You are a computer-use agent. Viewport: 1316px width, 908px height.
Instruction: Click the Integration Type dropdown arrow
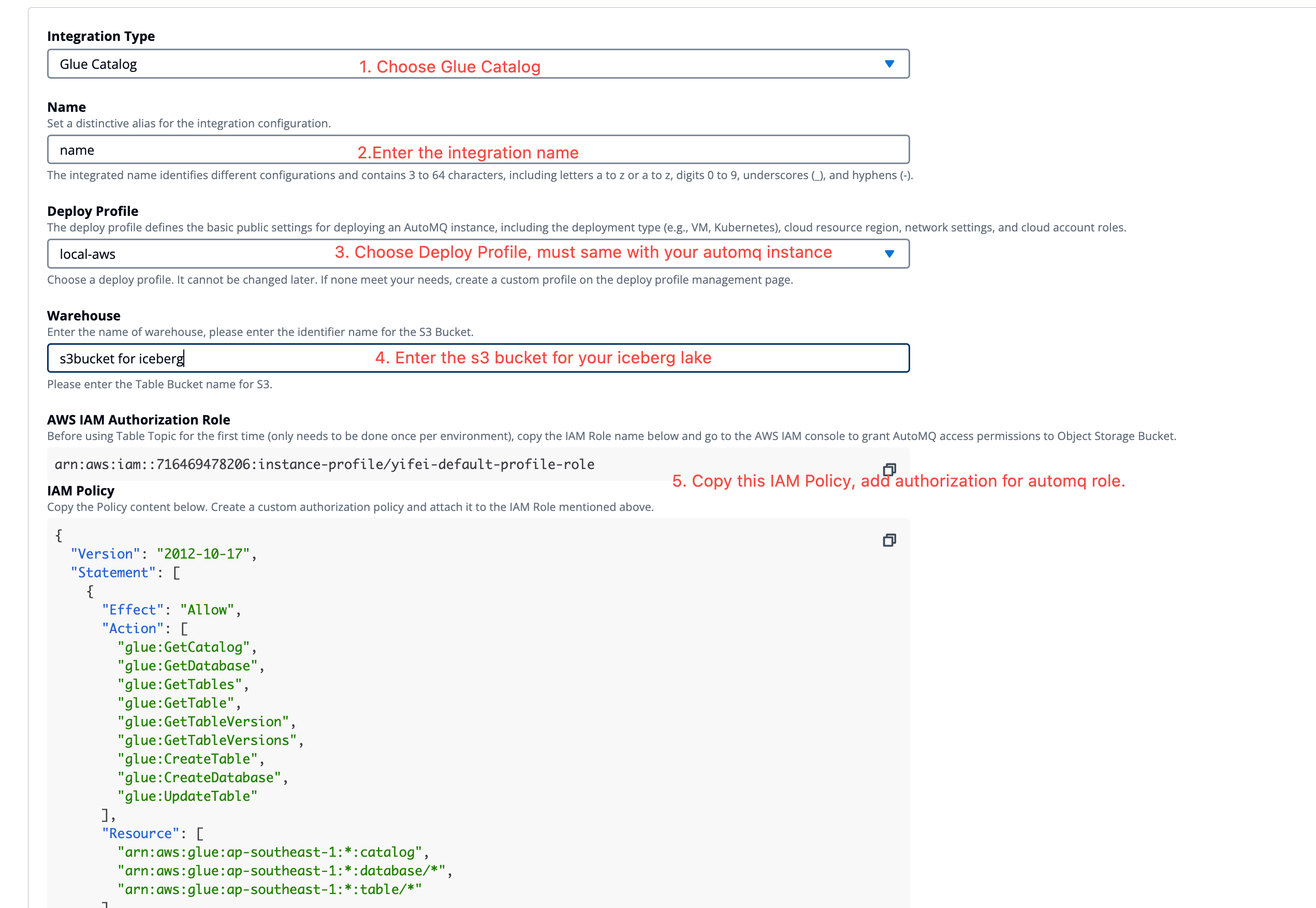(x=889, y=64)
